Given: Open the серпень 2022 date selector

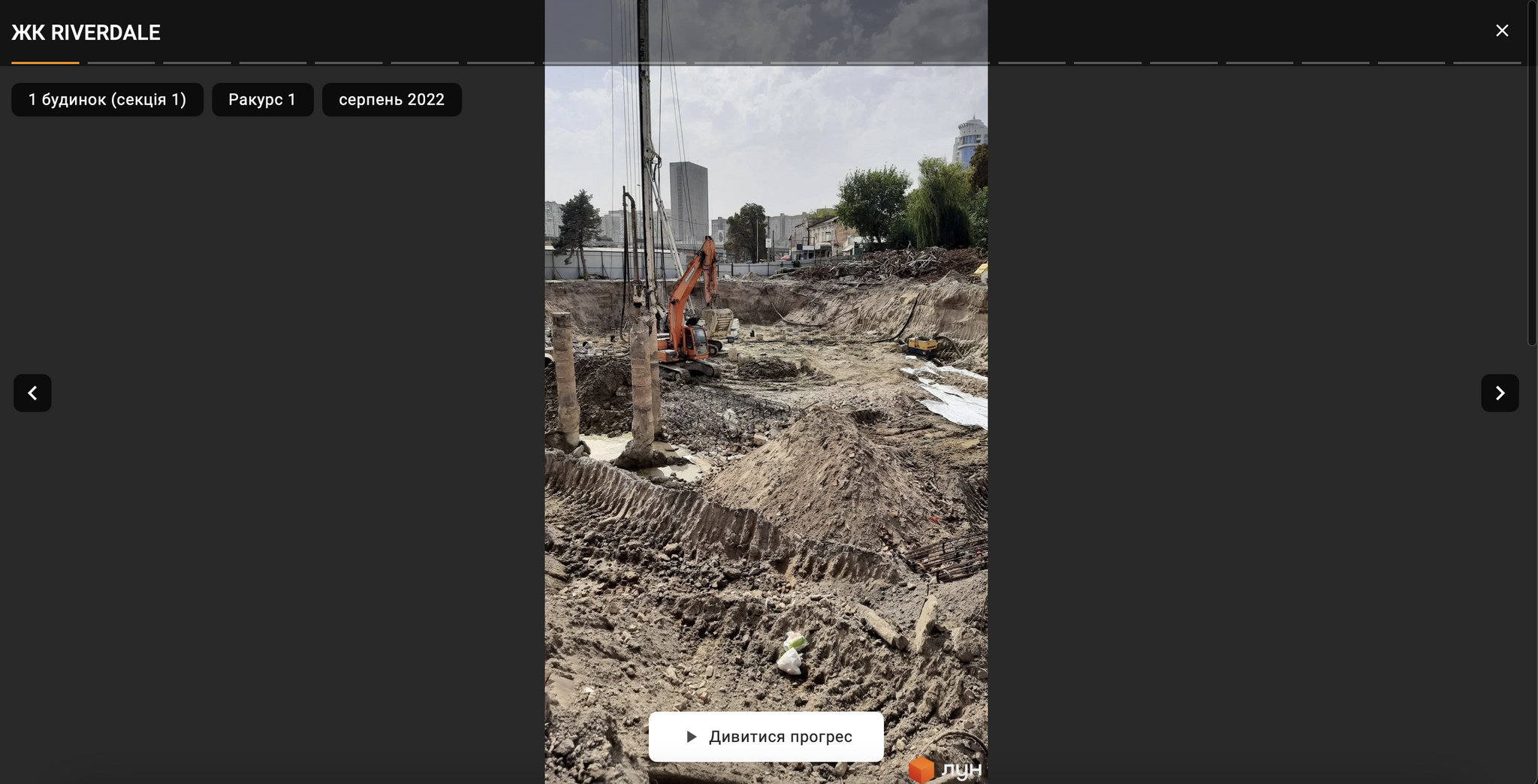Looking at the screenshot, I should point(392,100).
